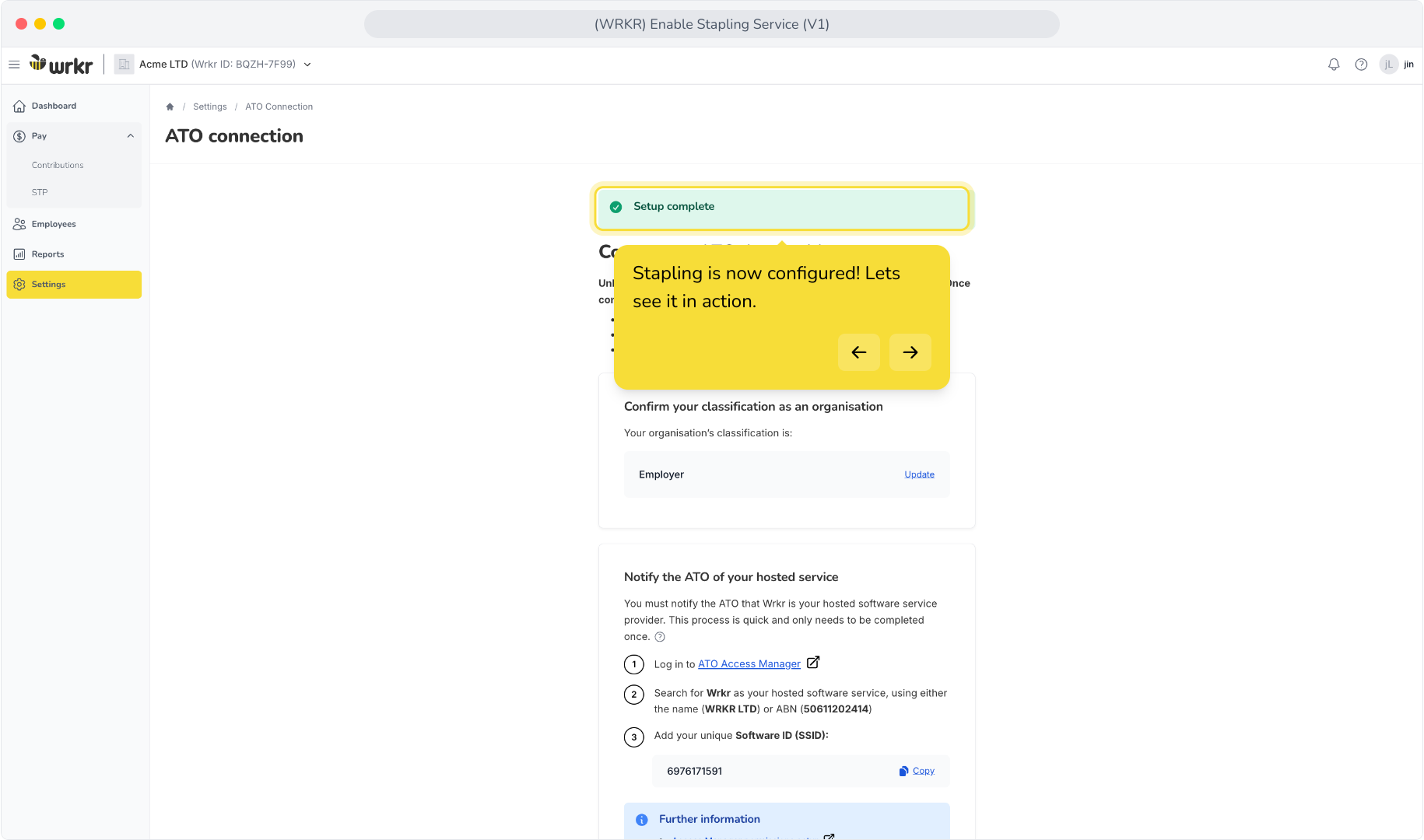
Task: Click the Further information heading
Action: coord(710,819)
